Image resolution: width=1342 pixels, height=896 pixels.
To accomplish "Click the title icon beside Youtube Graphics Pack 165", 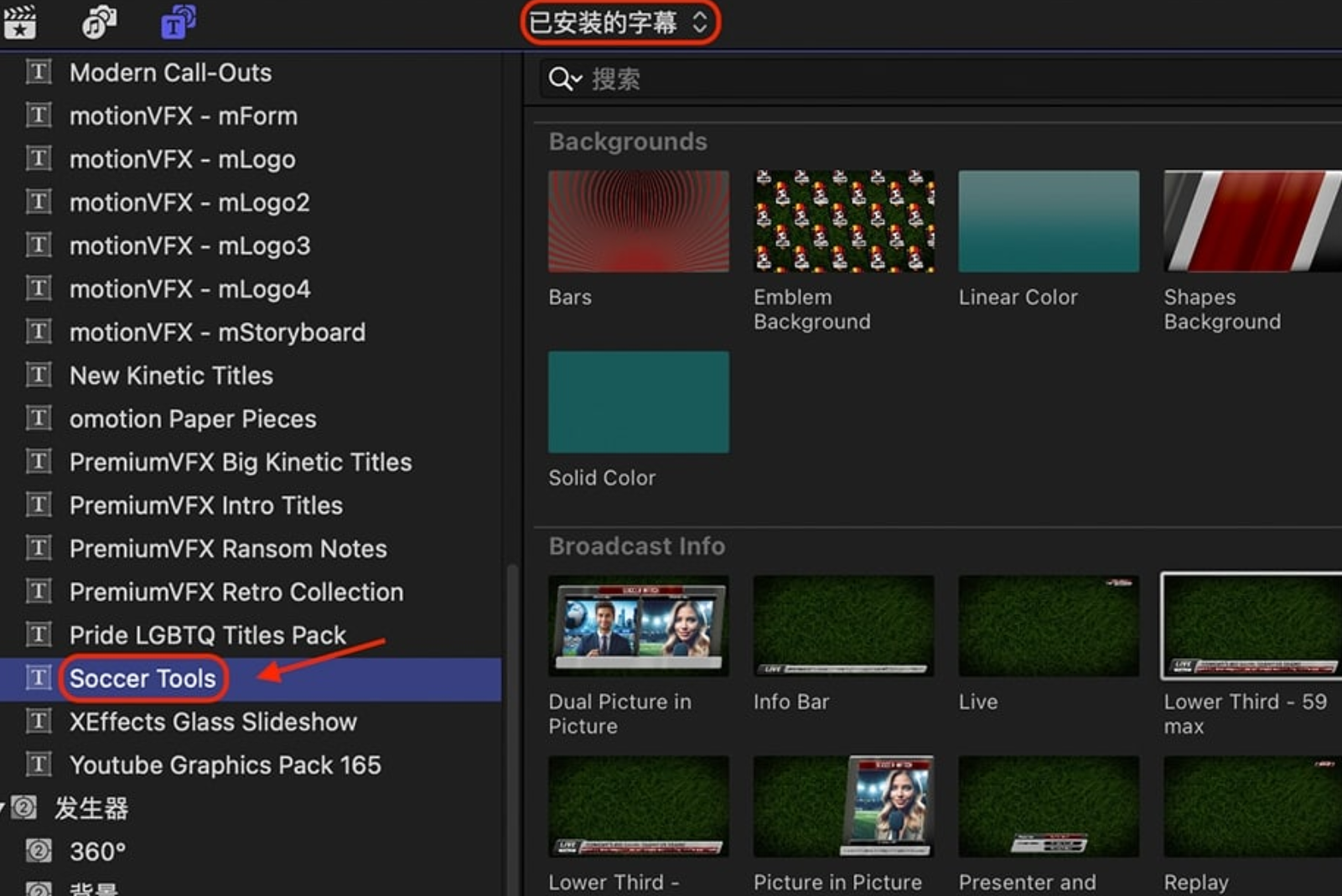I will (38, 764).
